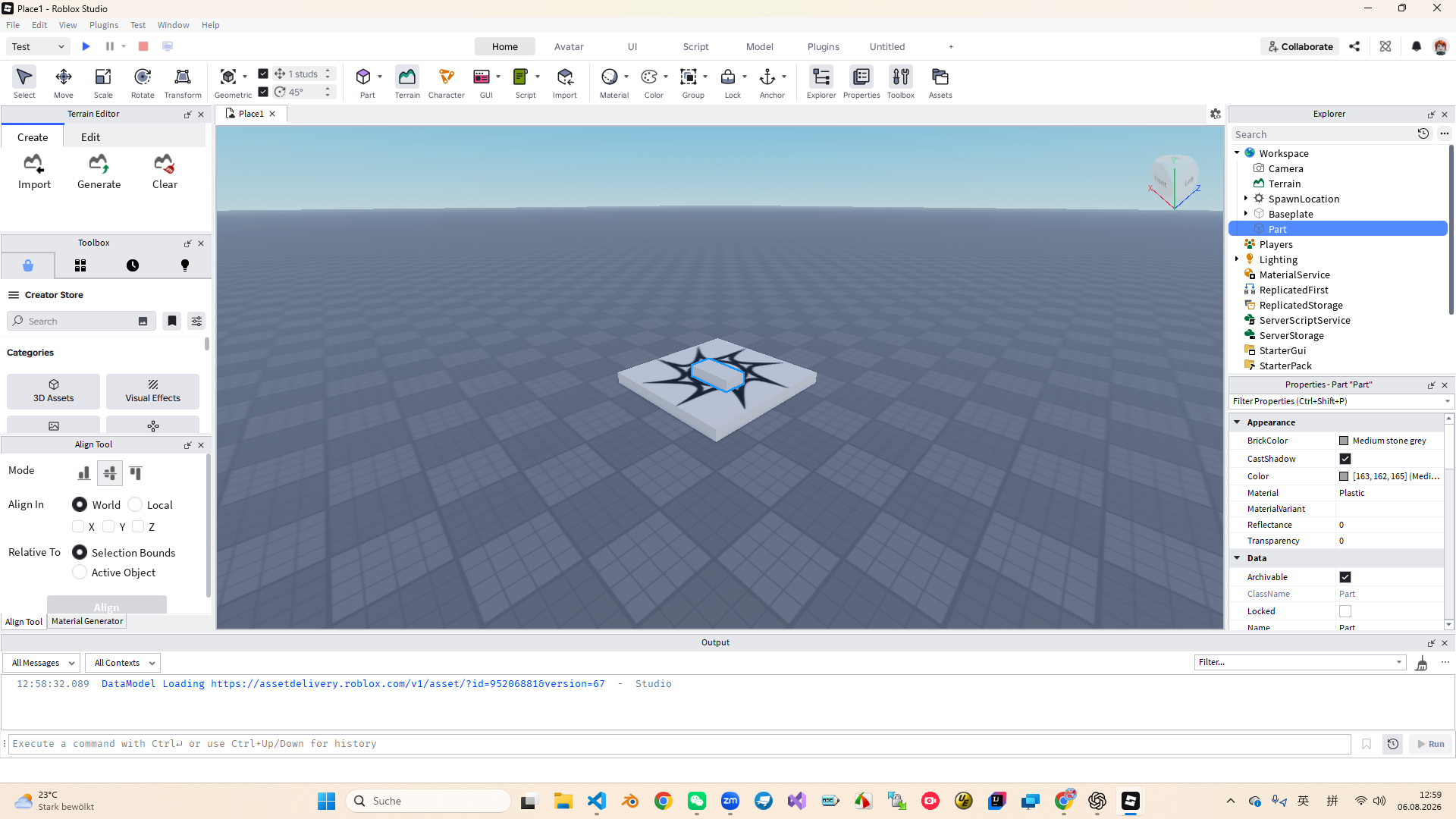Image resolution: width=1456 pixels, height=819 pixels.
Task: Open the Visual Effects category
Action: [x=153, y=391]
